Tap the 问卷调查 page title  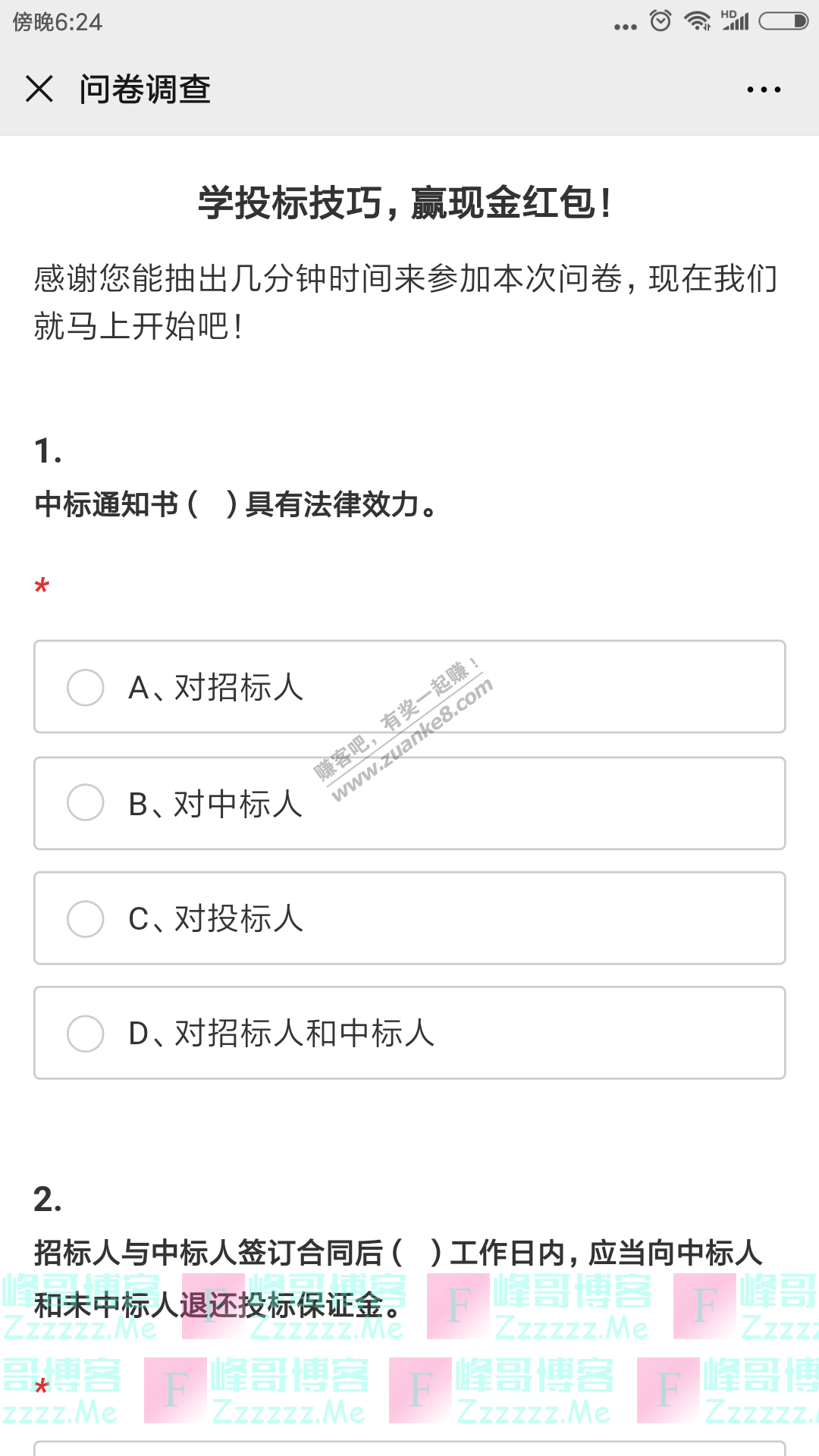[145, 89]
